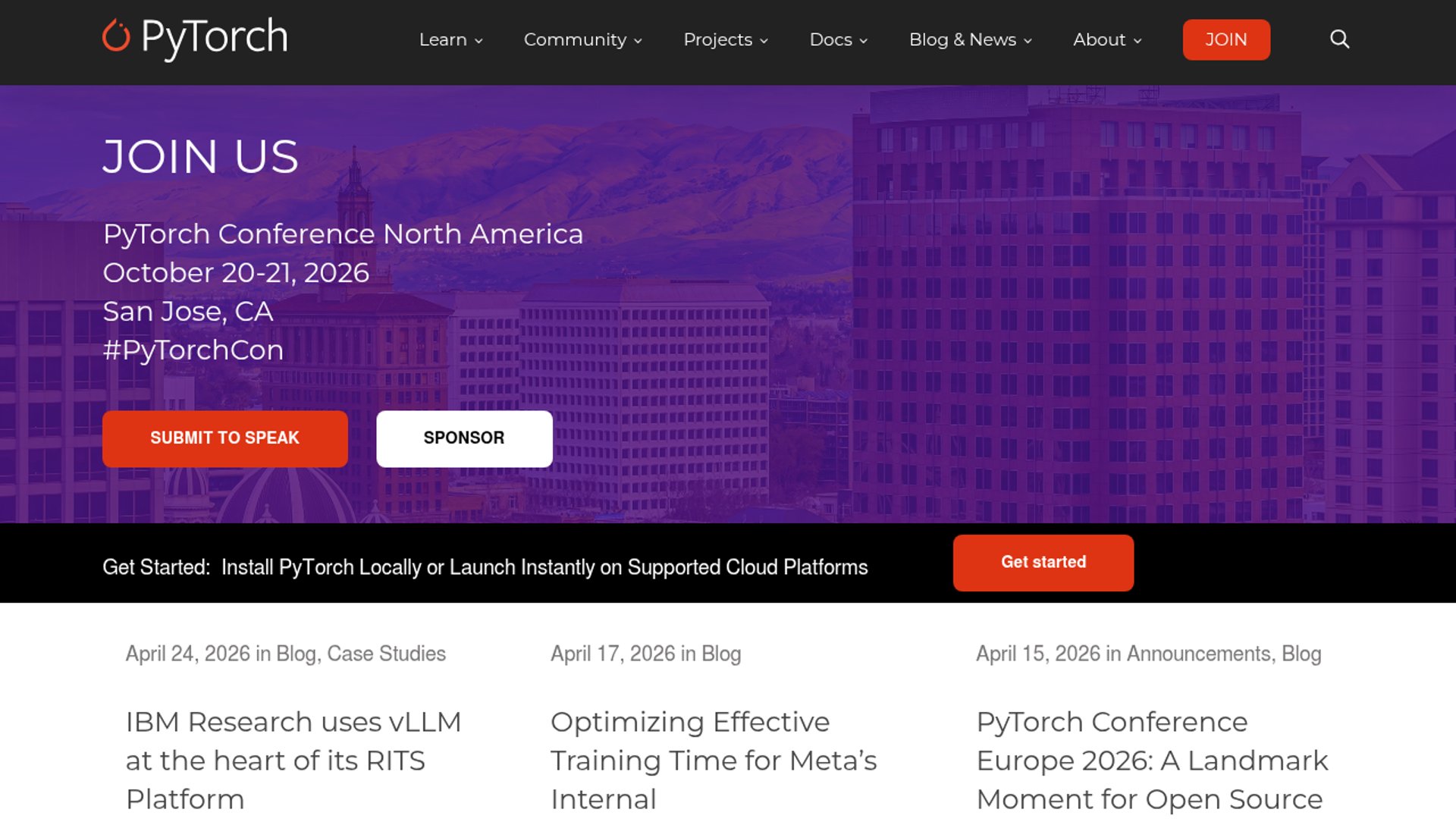Follow the Case Studies category link
Screen dimensions: 1456x819
(386, 654)
